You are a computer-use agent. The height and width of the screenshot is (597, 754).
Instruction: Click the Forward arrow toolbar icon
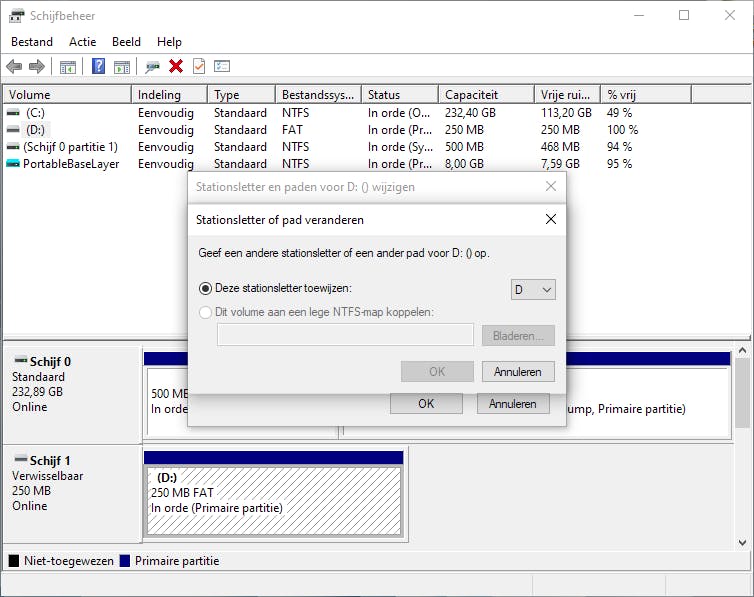pos(37,66)
